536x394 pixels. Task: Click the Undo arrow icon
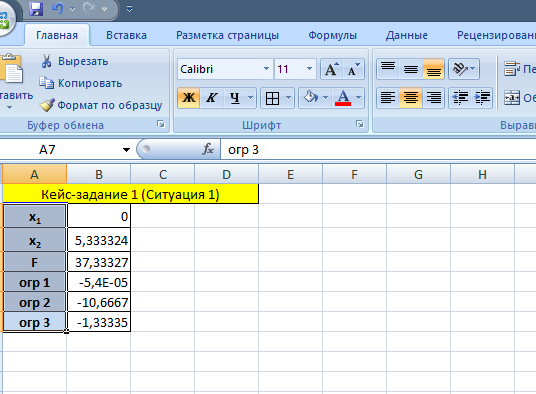click(x=57, y=9)
